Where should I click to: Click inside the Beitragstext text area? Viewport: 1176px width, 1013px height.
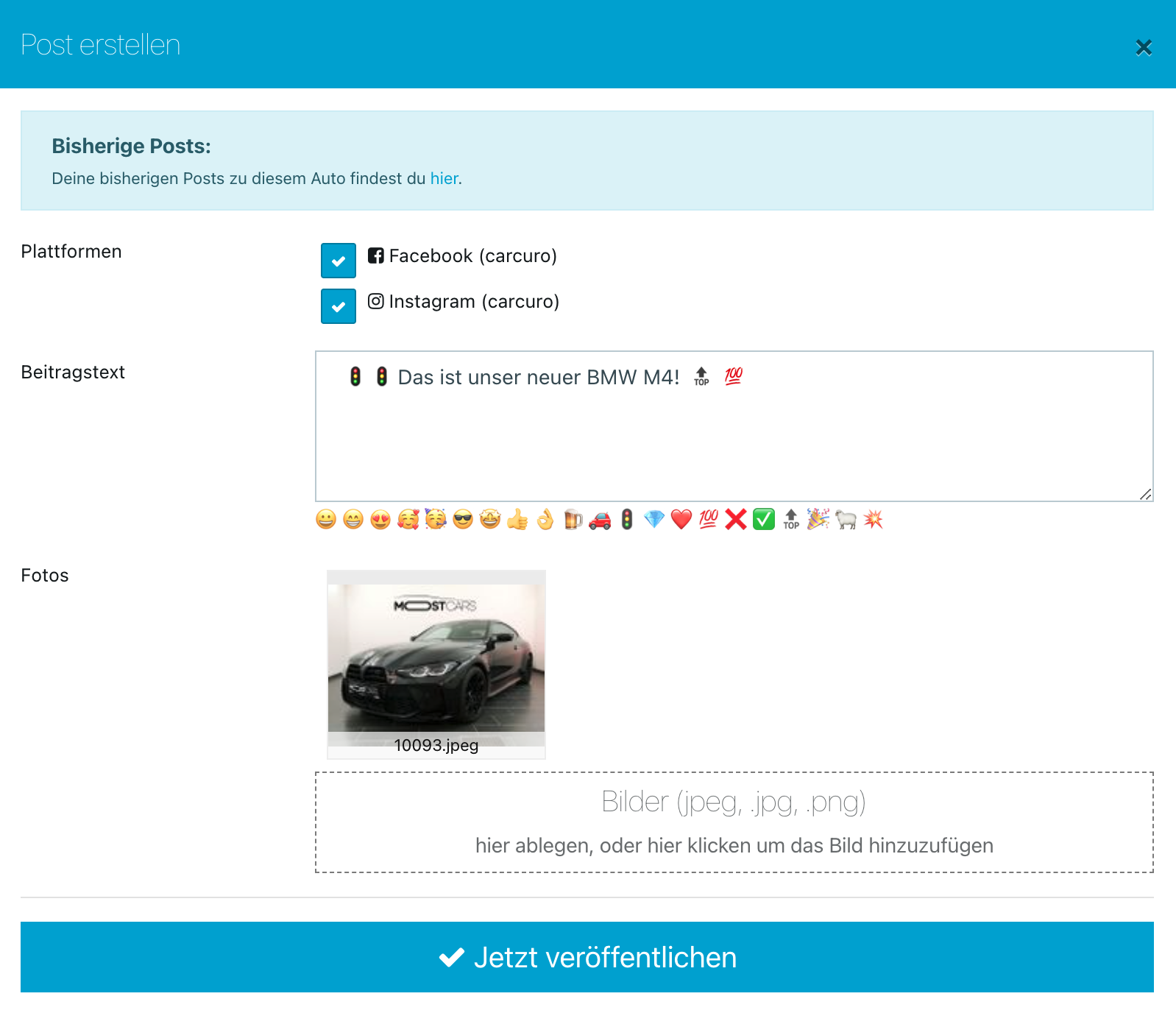[734, 426]
